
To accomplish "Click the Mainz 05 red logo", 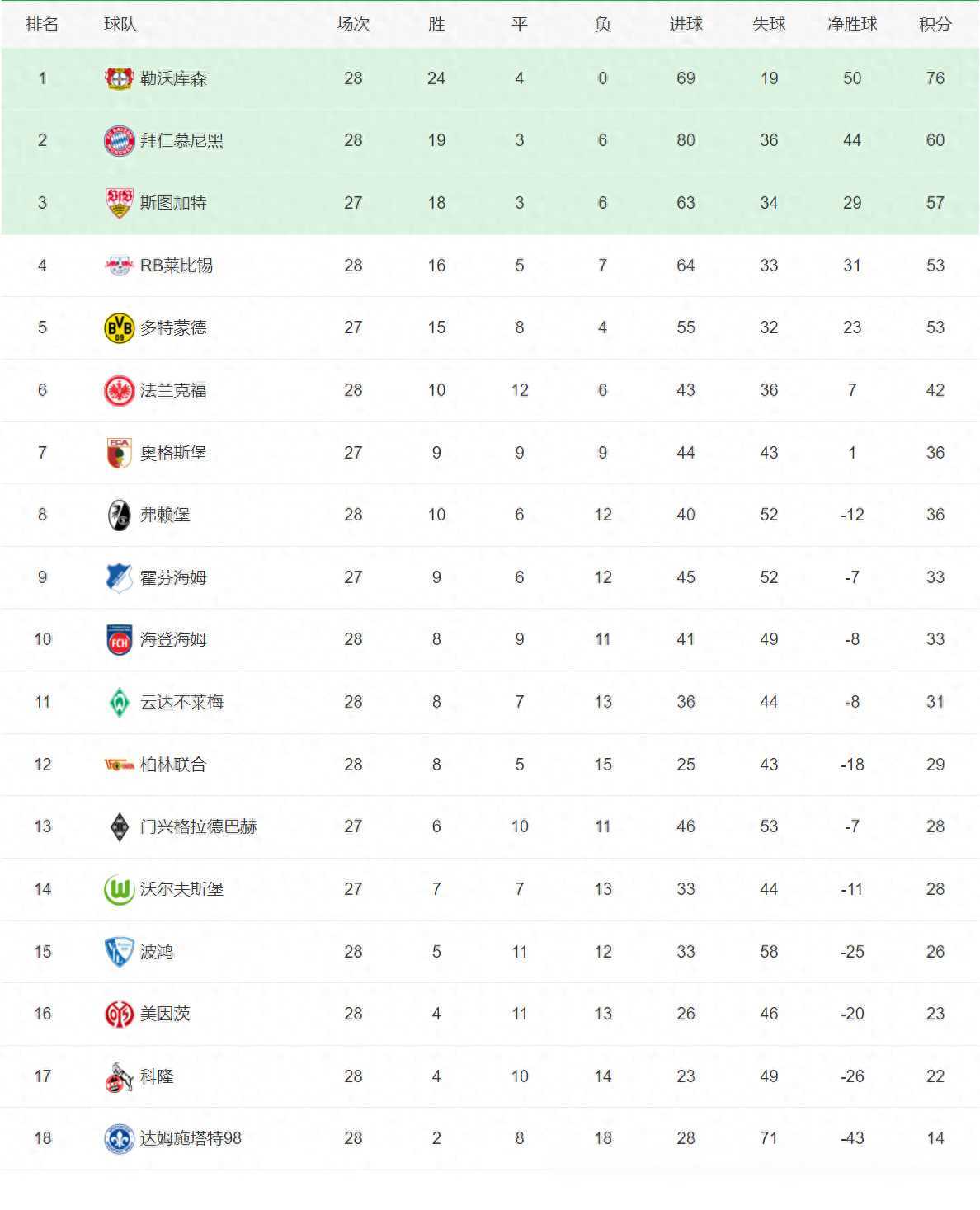I will [x=119, y=1014].
